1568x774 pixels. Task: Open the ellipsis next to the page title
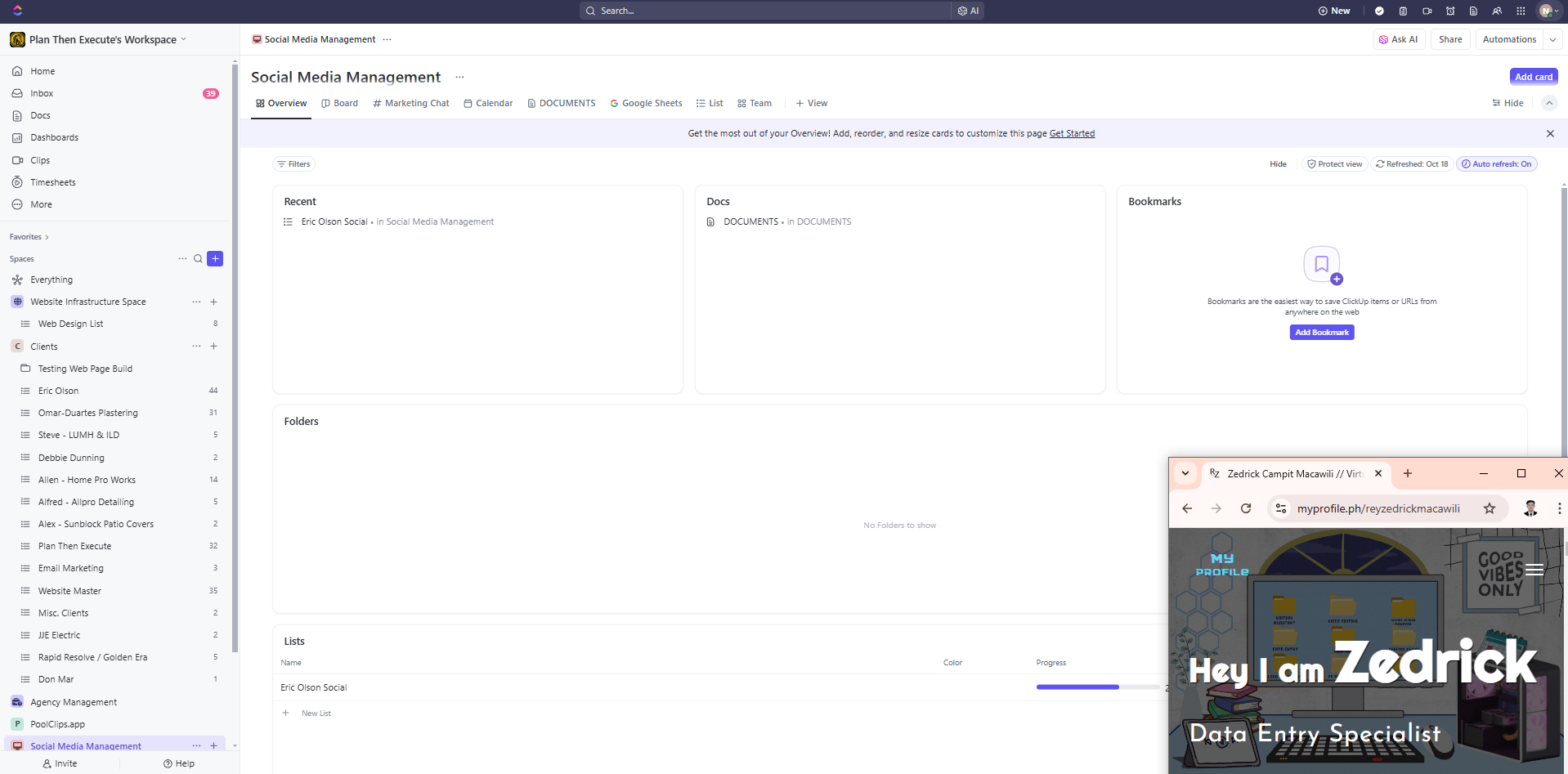click(459, 77)
